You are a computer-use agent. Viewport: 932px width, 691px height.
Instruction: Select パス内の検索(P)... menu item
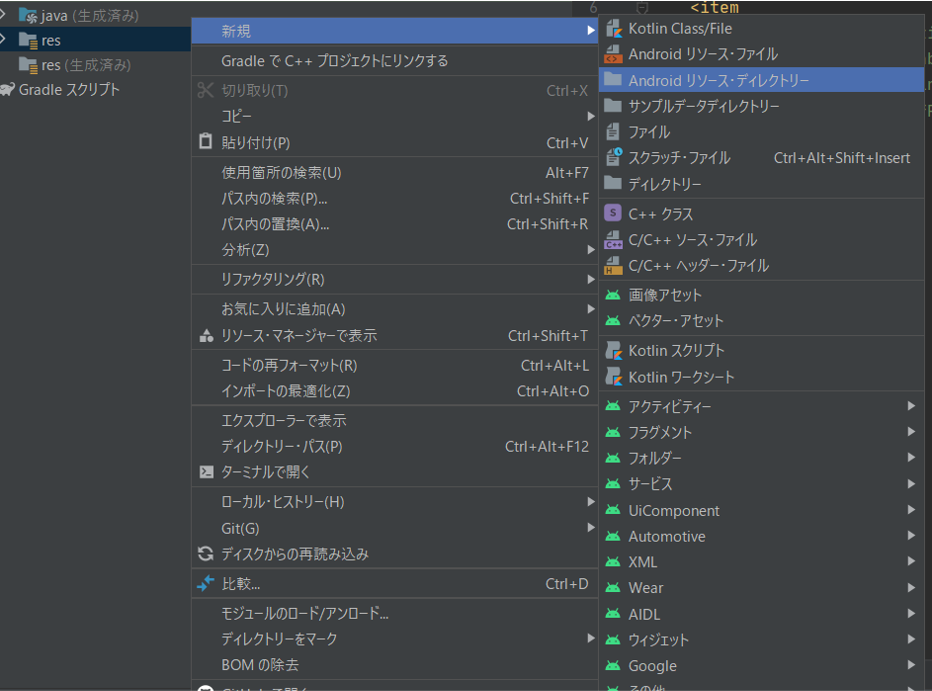395,198
